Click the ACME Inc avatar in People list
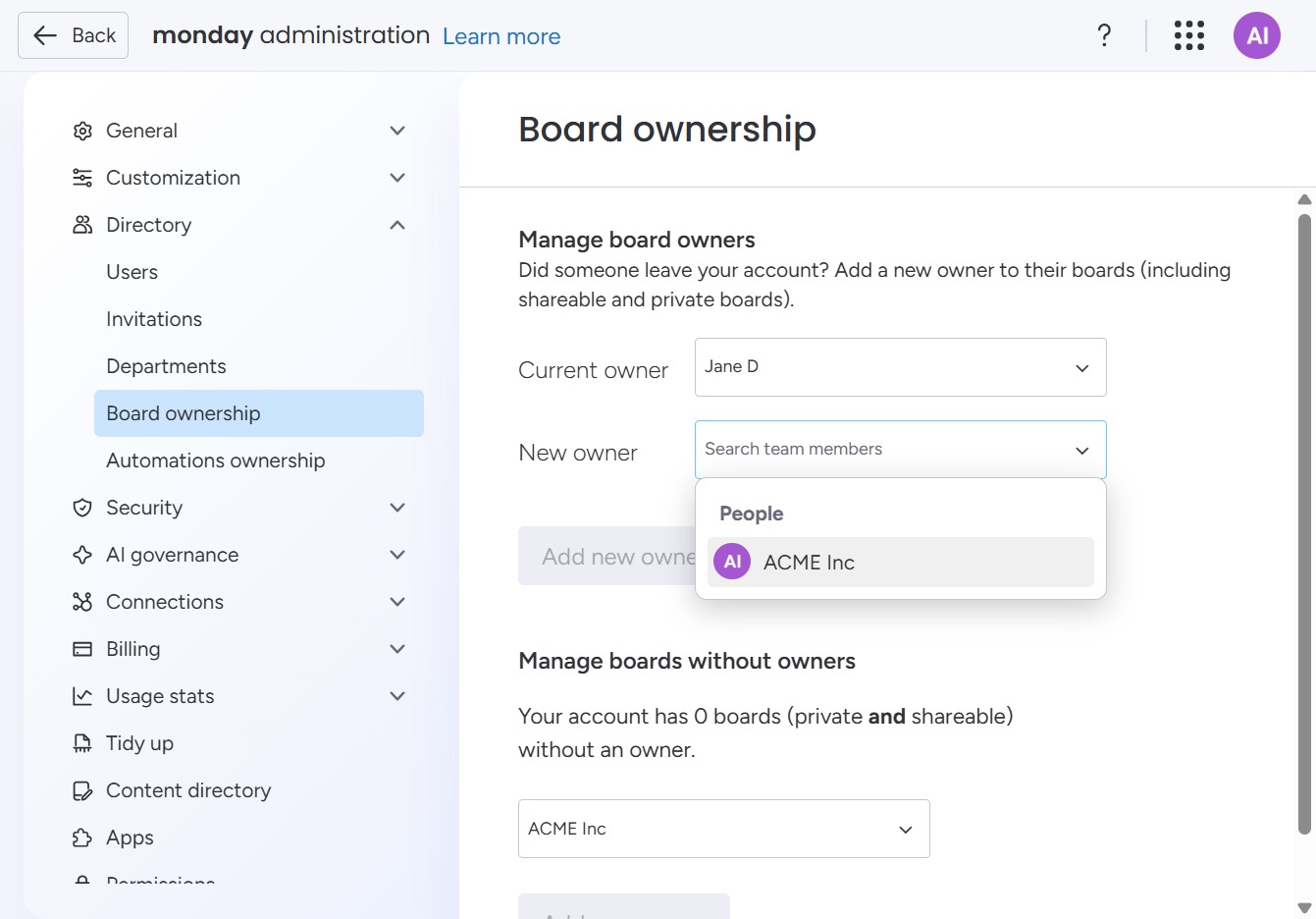Image resolution: width=1316 pixels, height=919 pixels. tap(732, 562)
